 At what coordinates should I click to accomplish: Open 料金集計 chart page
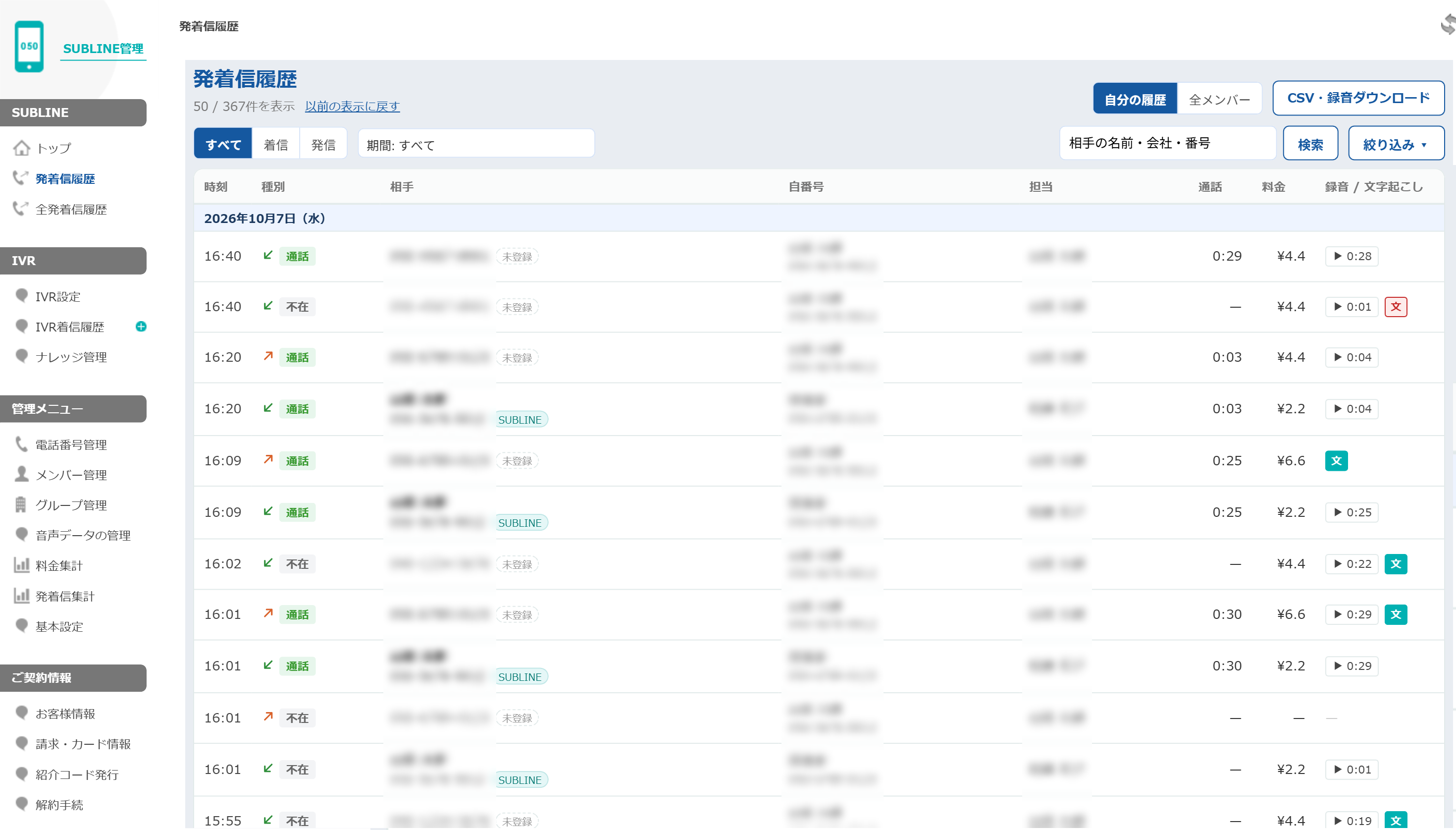58,565
